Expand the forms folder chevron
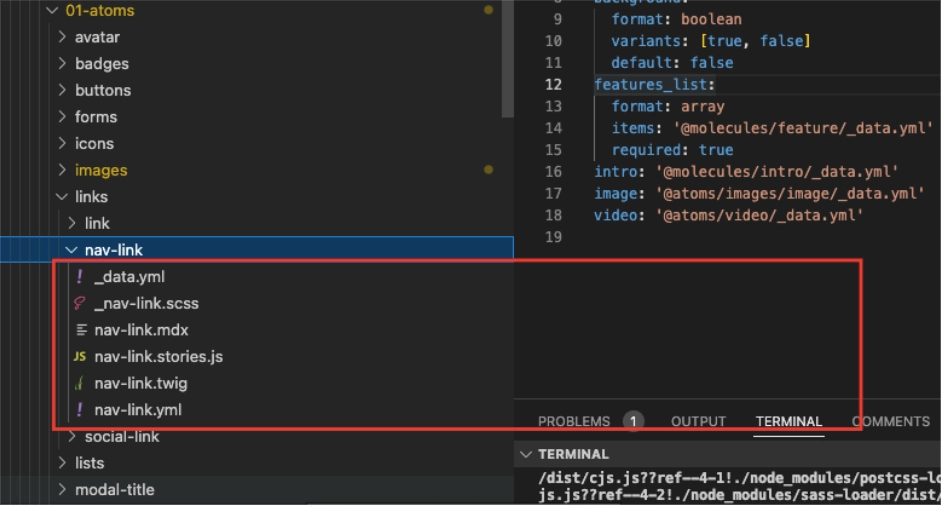 62,117
